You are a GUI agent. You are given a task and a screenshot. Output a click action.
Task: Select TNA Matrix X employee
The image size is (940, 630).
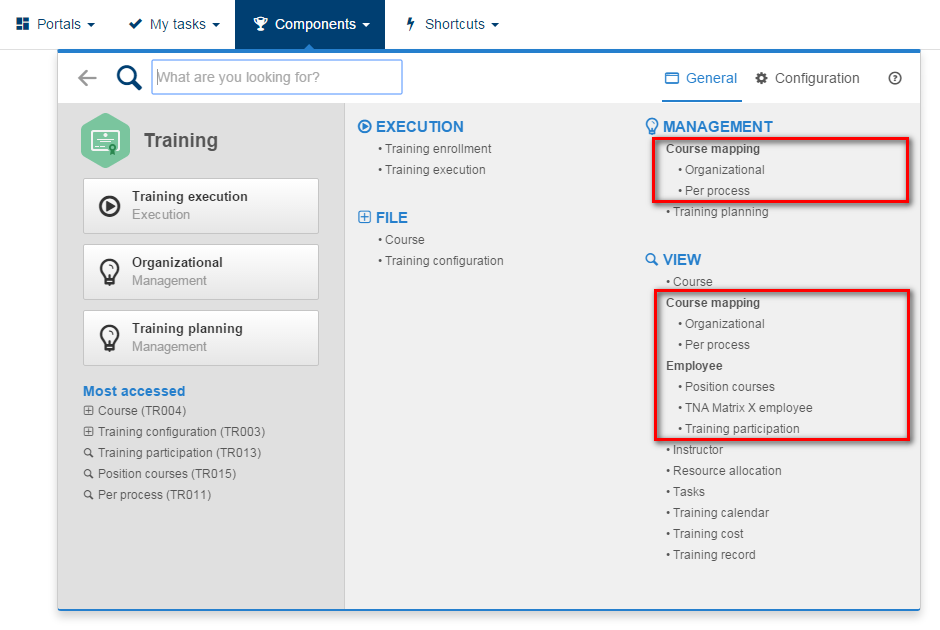click(x=748, y=408)
